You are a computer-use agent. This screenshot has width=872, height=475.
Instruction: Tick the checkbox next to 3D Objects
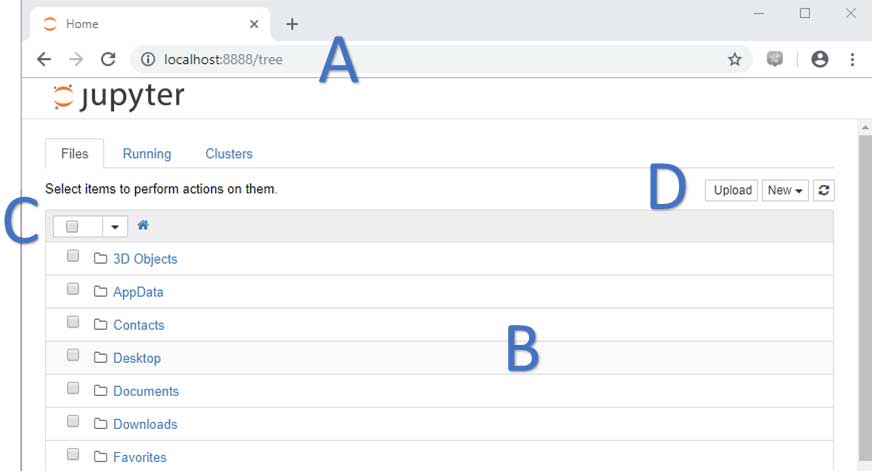tap(73, 256)
